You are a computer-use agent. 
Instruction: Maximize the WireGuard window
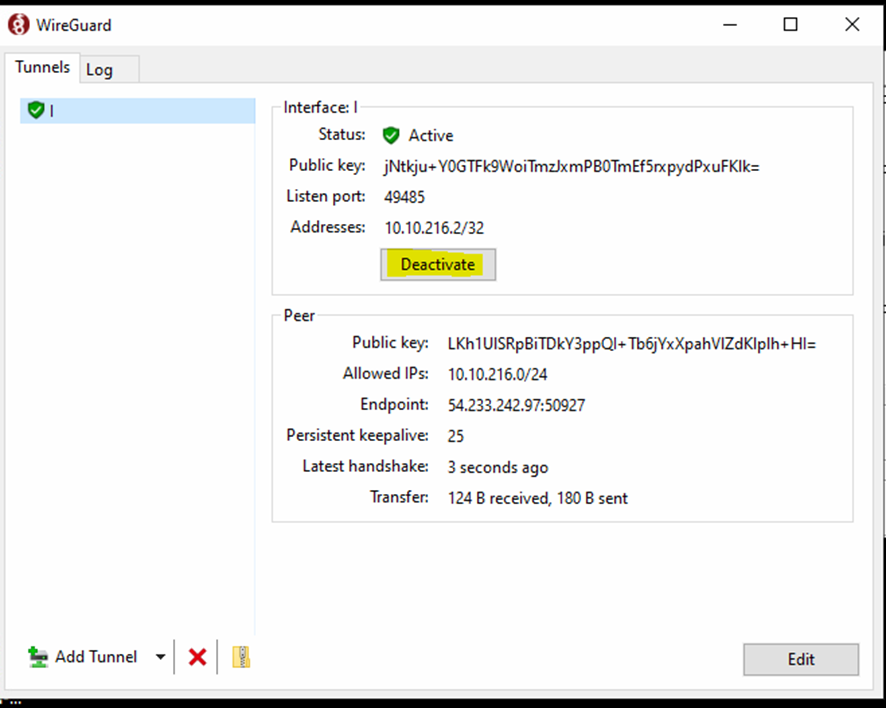[790, 25]
